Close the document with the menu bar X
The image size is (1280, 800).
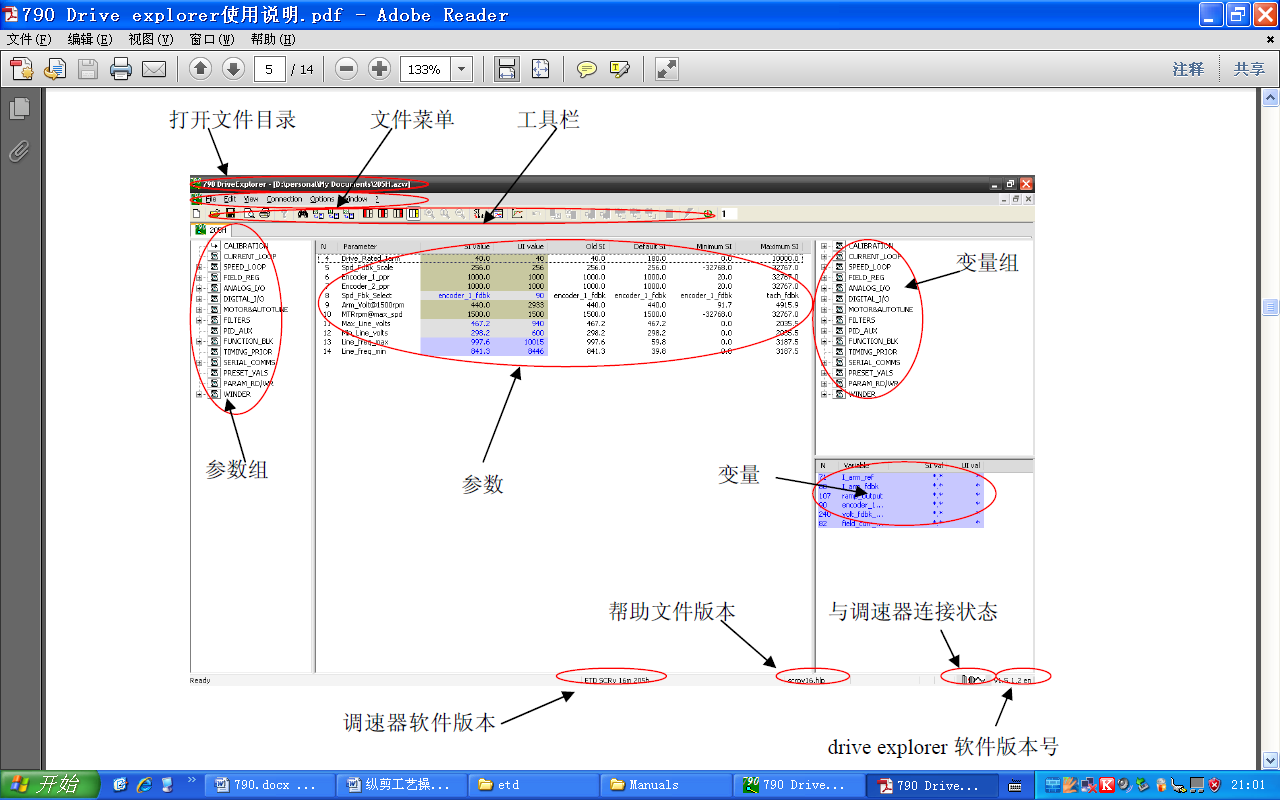tap(1270, 40)
